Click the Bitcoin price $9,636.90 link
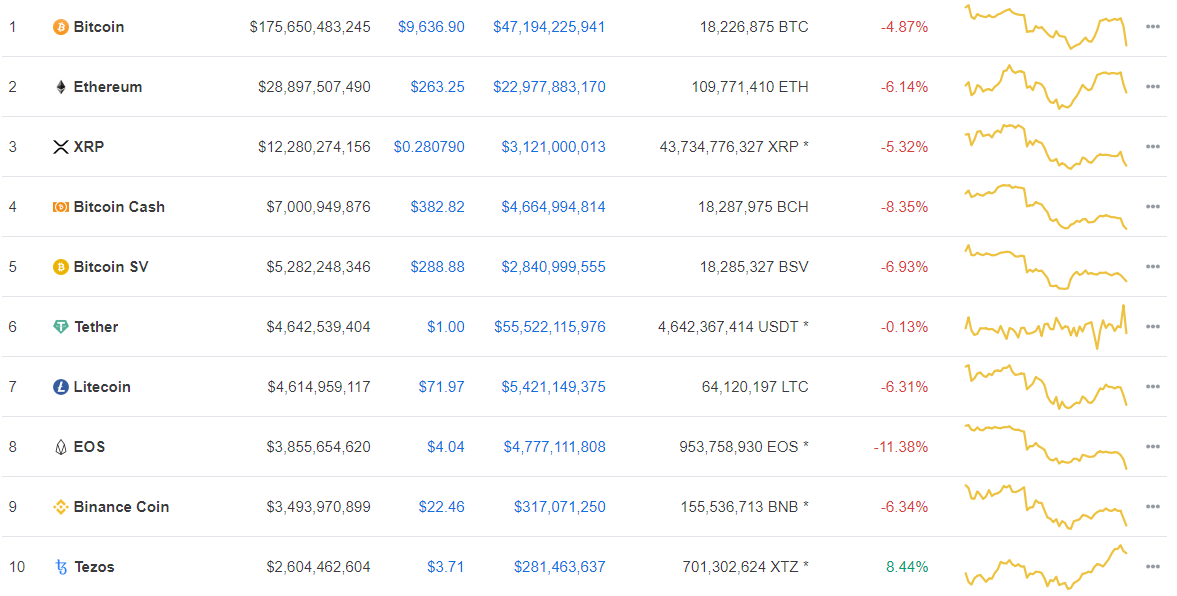The height and width of the screenshot is (596, 1177). point(431,27)
